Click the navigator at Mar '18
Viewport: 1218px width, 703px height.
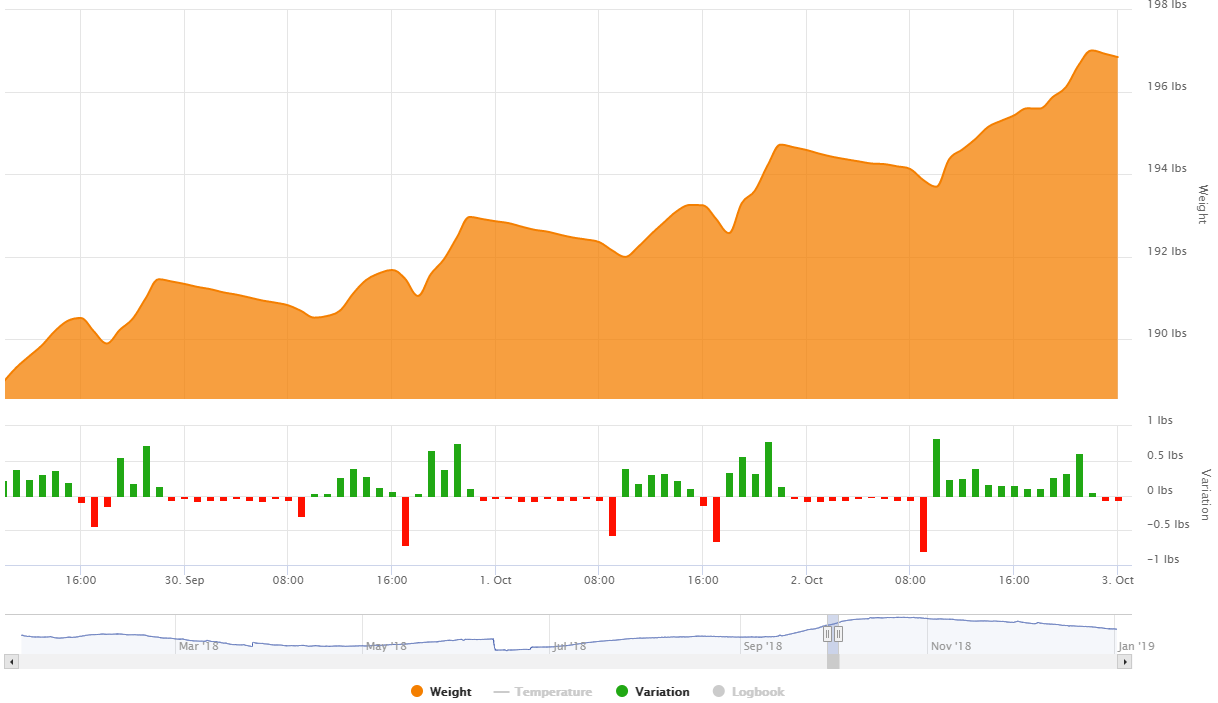(x=198, y=646)
